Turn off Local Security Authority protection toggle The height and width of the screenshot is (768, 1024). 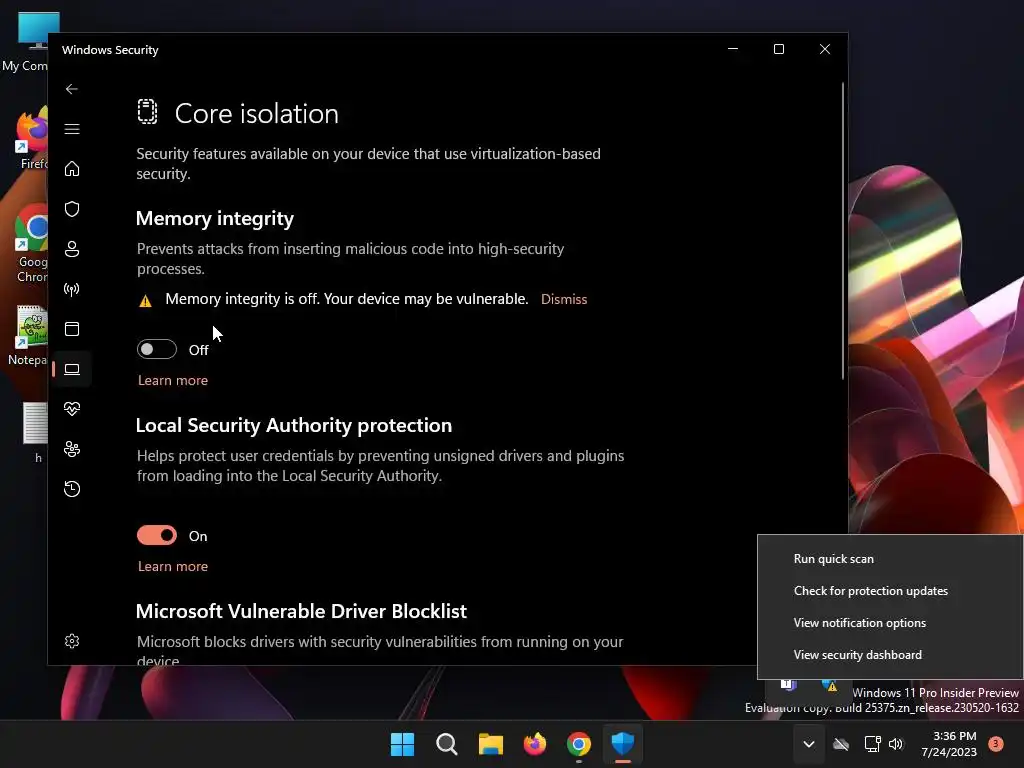(157, 536)
